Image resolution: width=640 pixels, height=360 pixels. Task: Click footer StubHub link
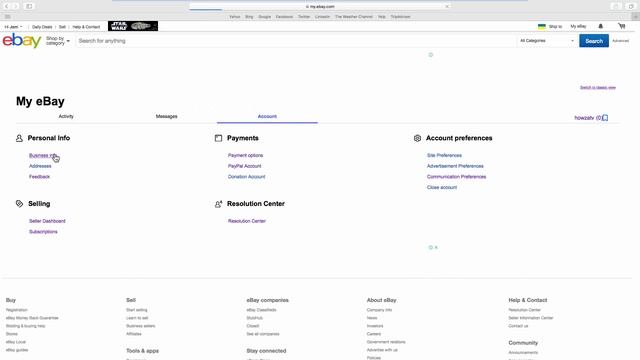coord(254,318)
